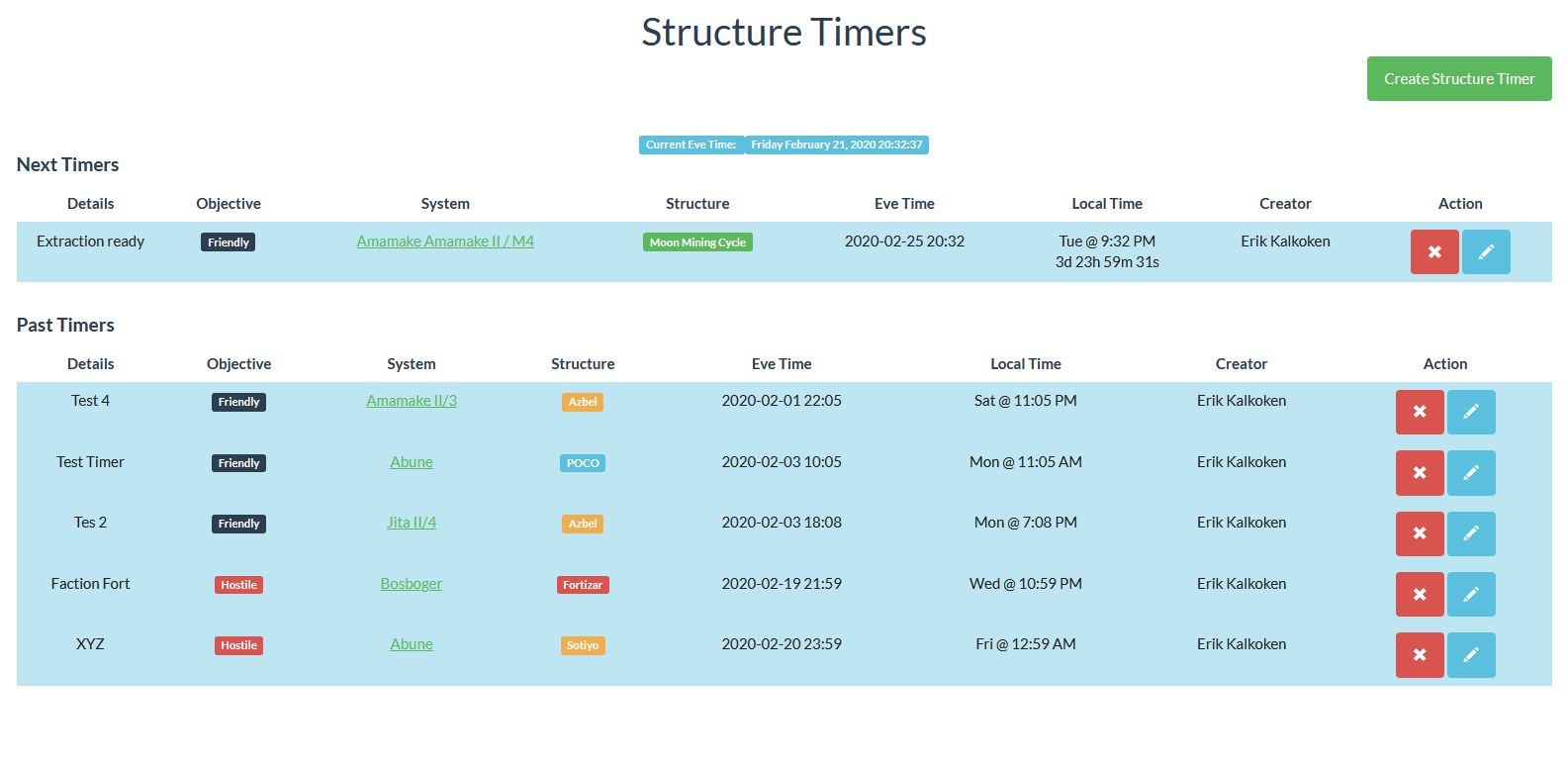Open Abune link in XYZ row
Screen dimensions: 1568x770
click(x=411, y=644)
